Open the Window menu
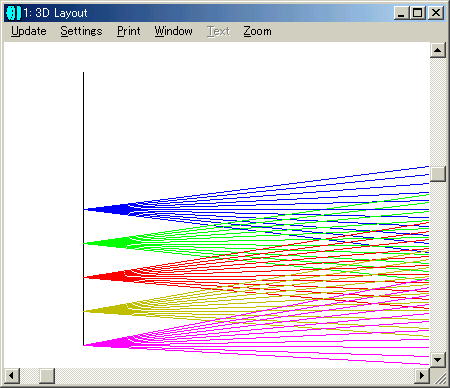 coord(173,31)
